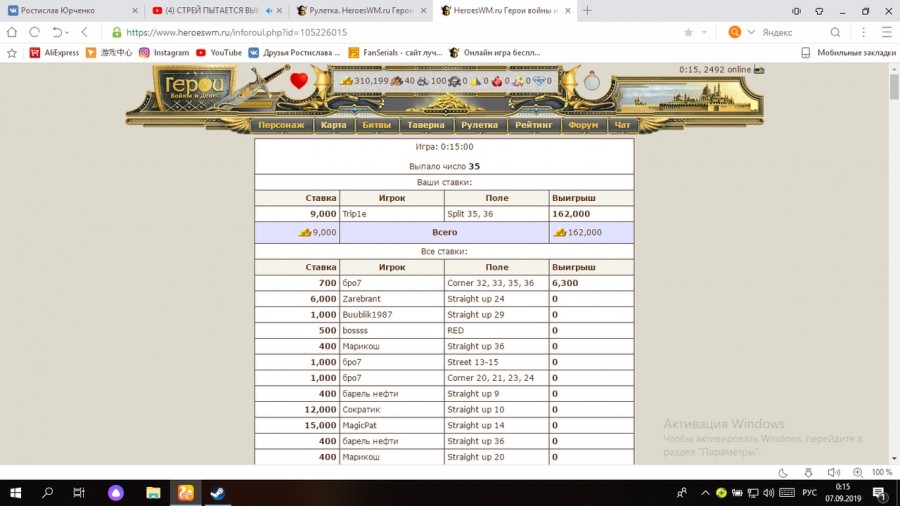Screen dimensions: 900x506
Task: Expand the bookmark star dropdown arrow
Action: pos(704,33)
